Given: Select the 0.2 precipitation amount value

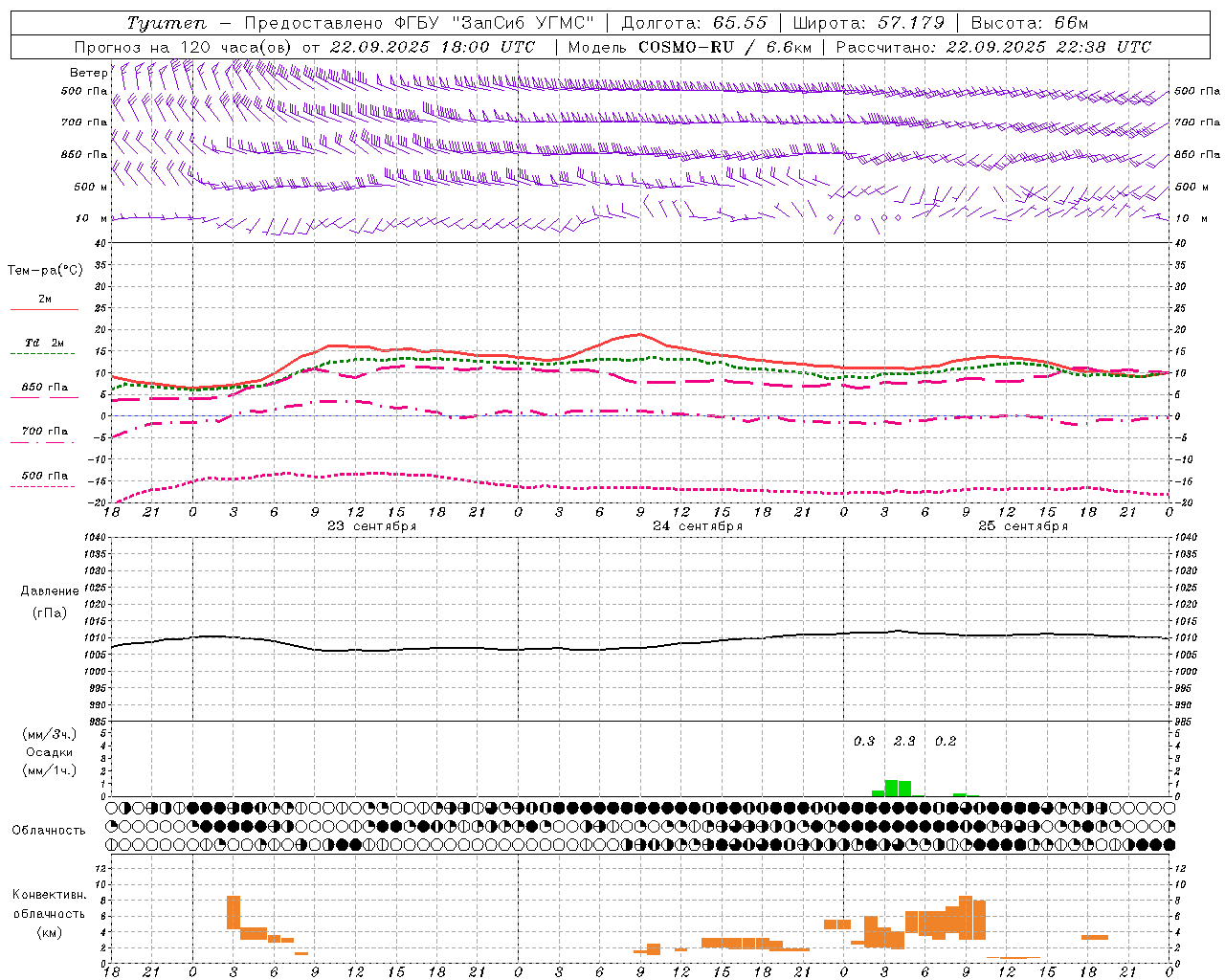Looking at the screenshot, I should (946, 741).
